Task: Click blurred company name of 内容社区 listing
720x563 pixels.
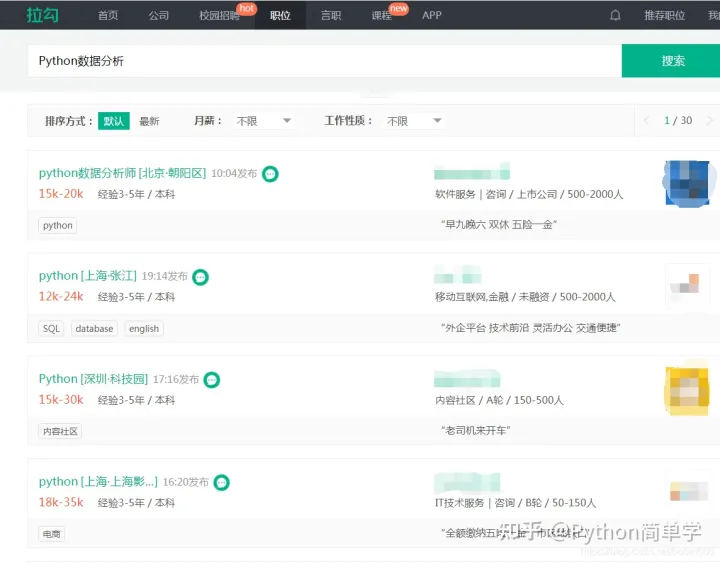Action: [x=467, y=378]
